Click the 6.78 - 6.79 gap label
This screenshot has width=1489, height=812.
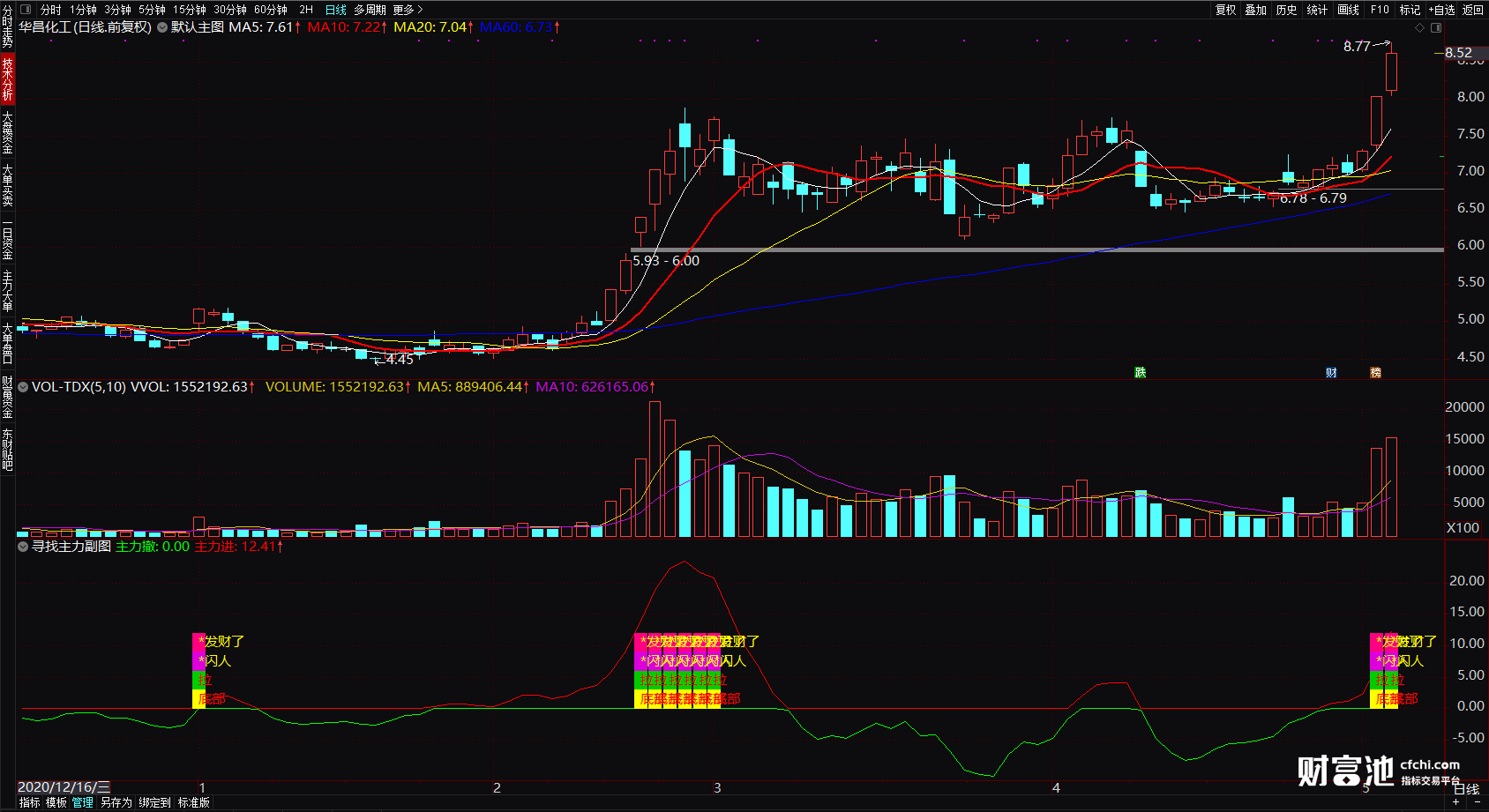(x=1313, y=198)
